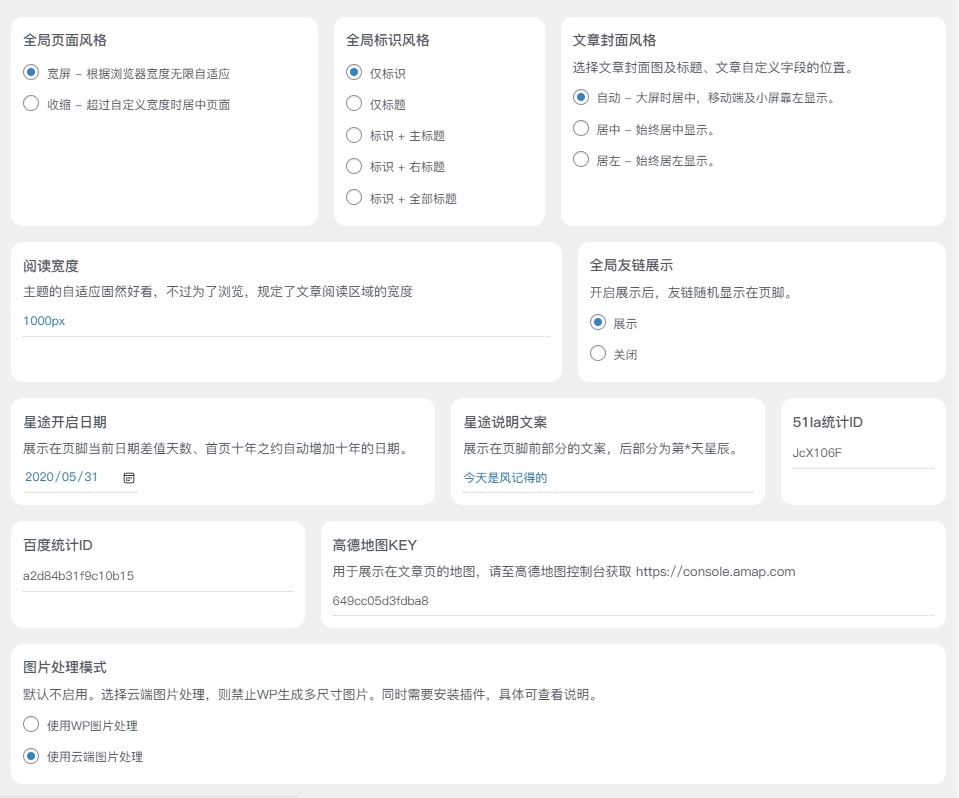Select 使用WP图片处理 image mode
This screenshot has height=798, width=959.
tap(31, 725)
